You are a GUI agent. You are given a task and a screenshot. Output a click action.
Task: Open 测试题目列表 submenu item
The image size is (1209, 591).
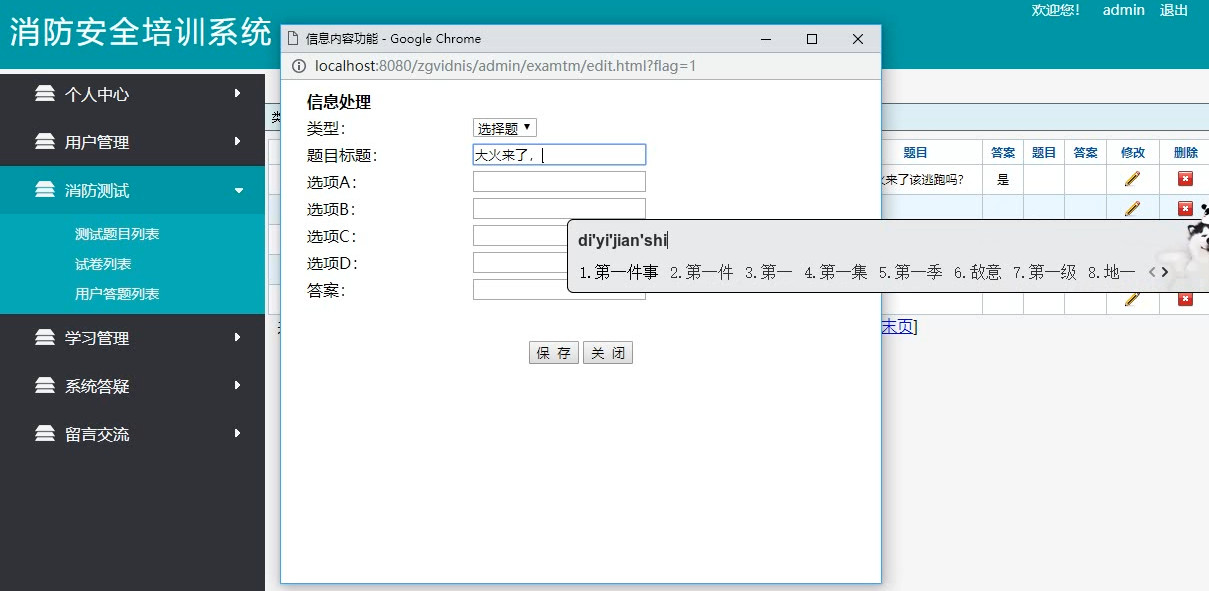(x=117, y=234)
